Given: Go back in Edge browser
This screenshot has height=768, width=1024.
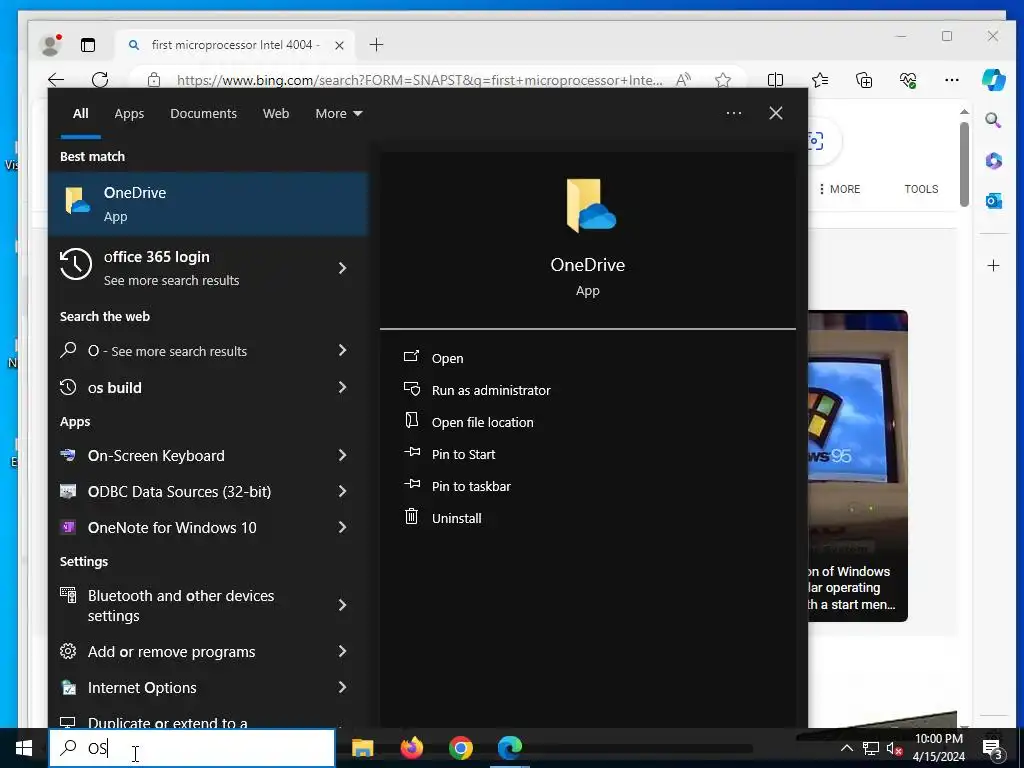Looking at the screenshot, I should pos(56,80).
